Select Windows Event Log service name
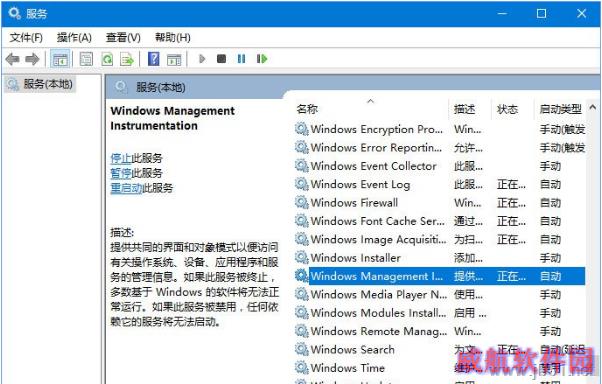 click(x=360, y=185)
